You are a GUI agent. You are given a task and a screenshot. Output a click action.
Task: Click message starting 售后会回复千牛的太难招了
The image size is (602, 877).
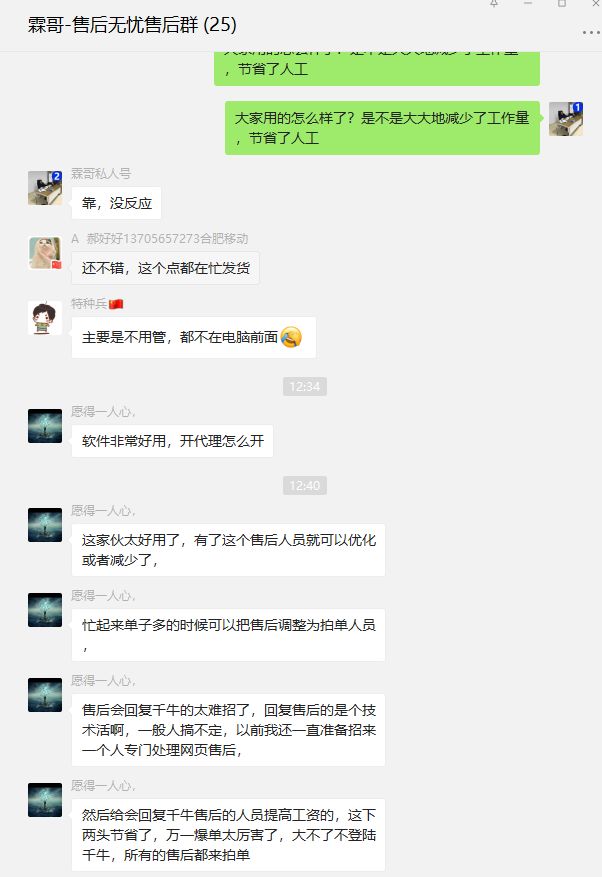pyautogui.click(x=228, y=730)
